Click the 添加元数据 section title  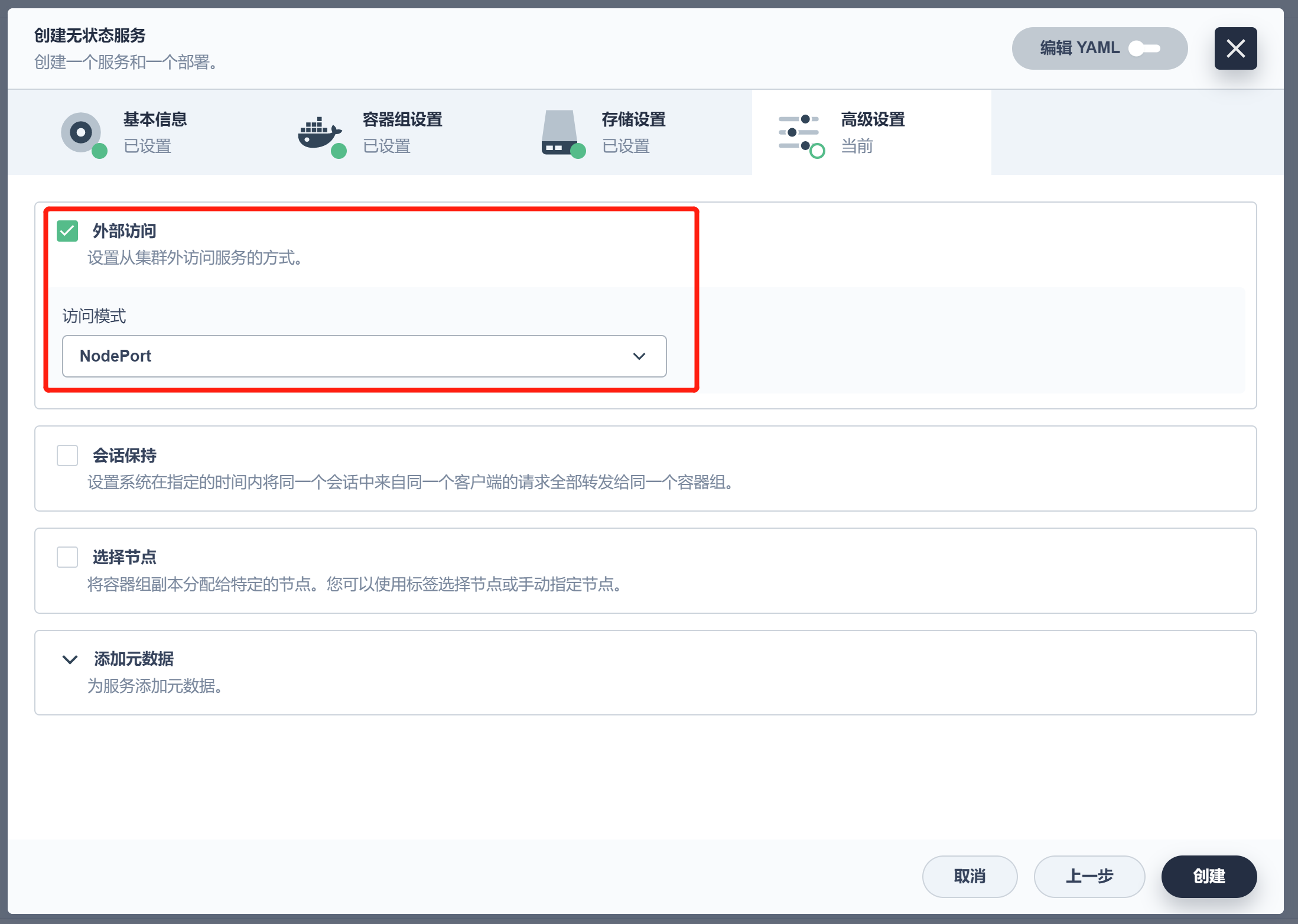pyautogui.click(x=134, y=659)
